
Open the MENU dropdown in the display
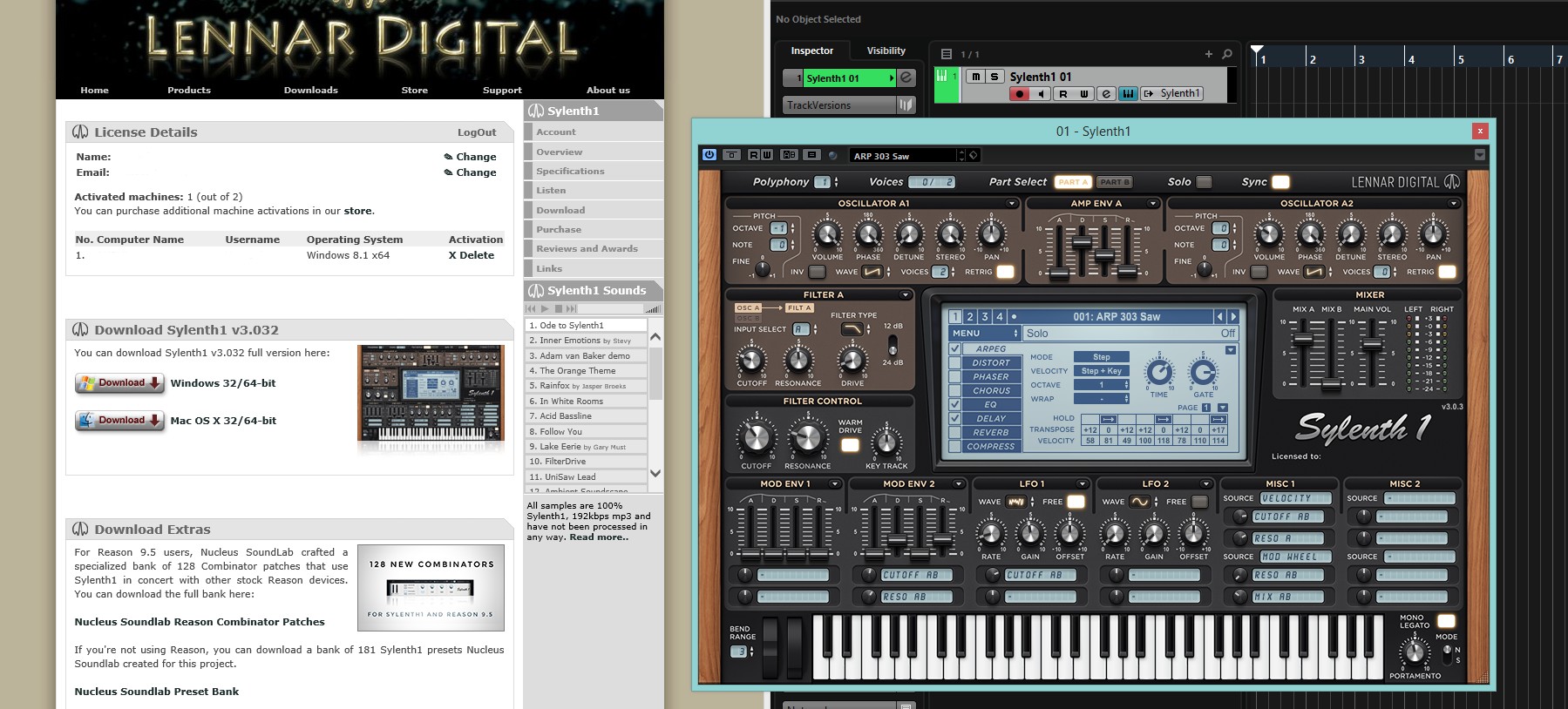(x=984, y=334)
